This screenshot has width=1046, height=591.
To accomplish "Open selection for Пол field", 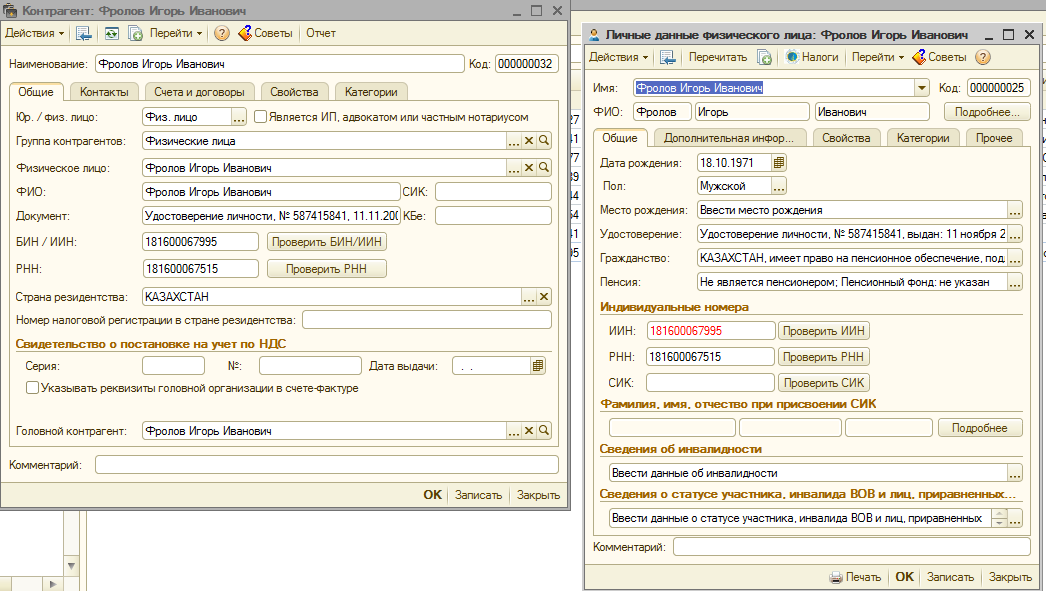I will (x=778, y=186).
